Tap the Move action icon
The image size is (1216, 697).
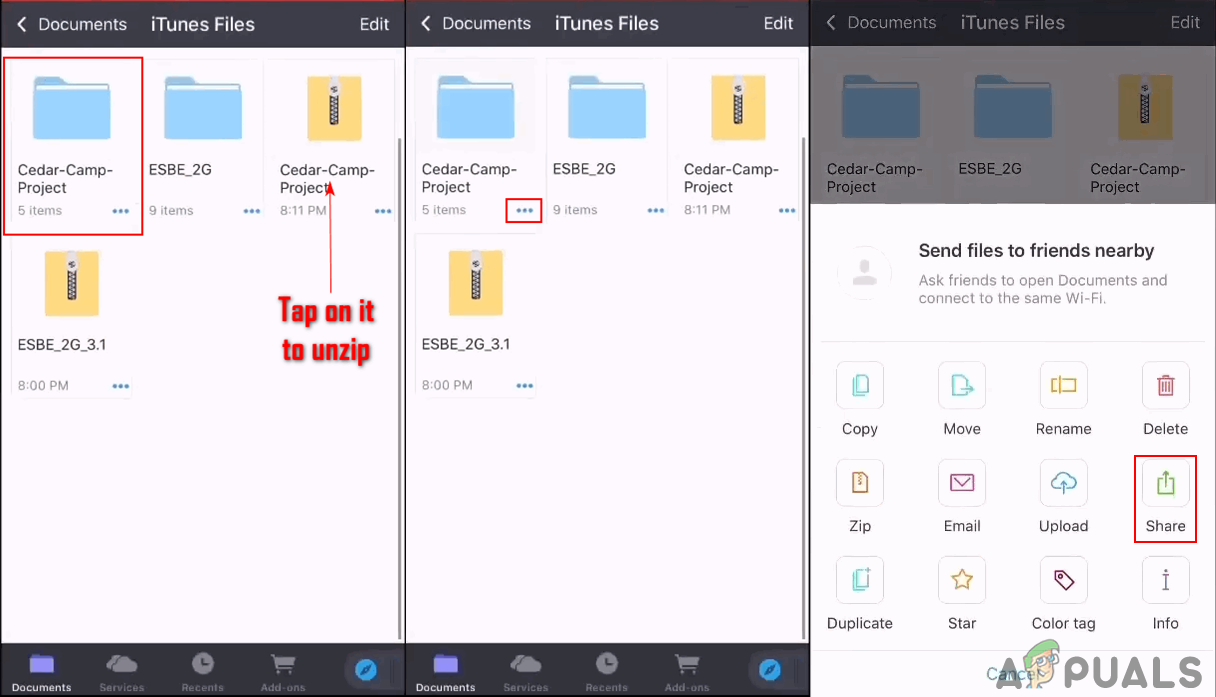[x=961, y=385]
